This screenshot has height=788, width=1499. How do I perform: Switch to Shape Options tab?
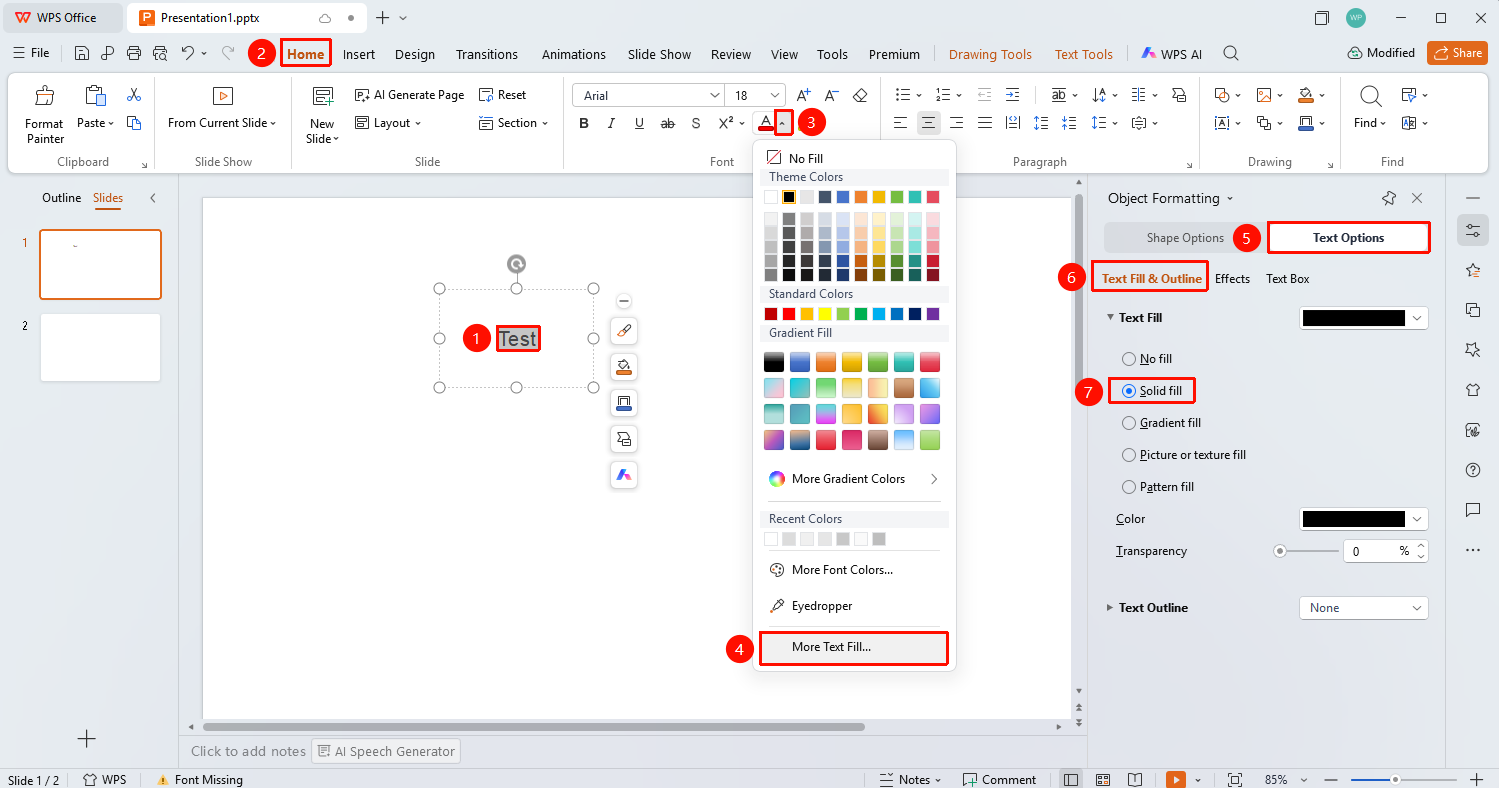(x=1185, y=238)
